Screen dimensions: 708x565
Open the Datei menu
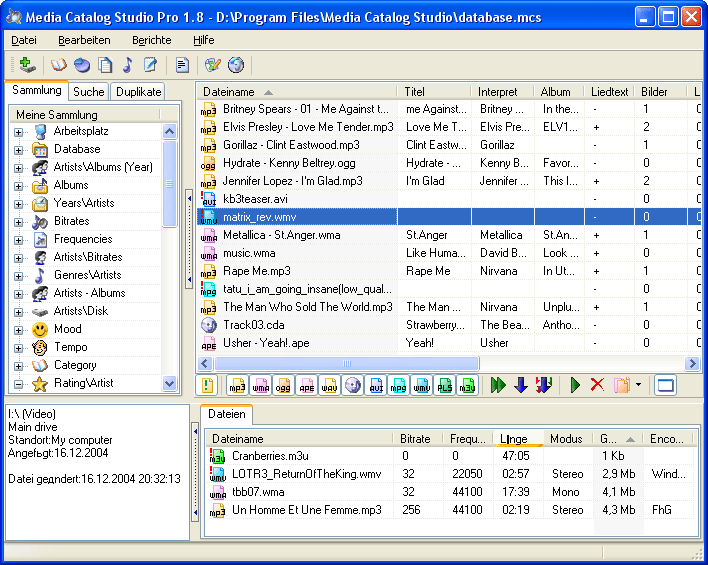tap(23, 40)
